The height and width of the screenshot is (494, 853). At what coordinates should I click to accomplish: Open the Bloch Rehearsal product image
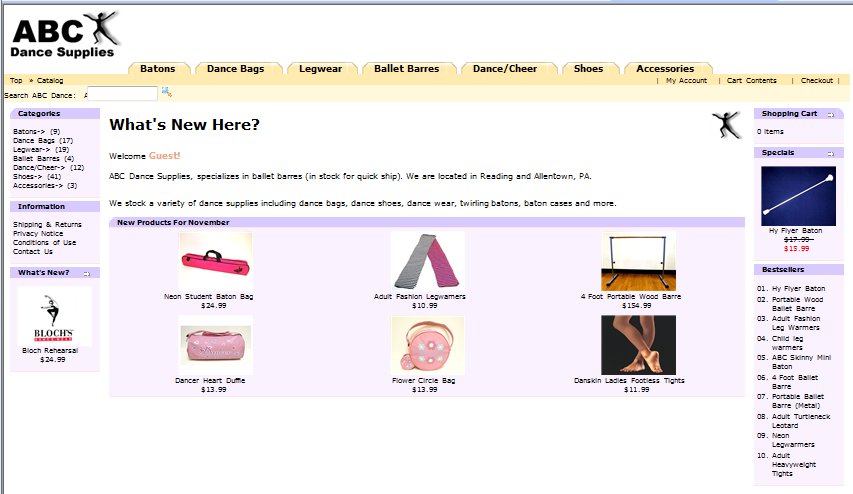pyautogui.click(x=54, y=316)
